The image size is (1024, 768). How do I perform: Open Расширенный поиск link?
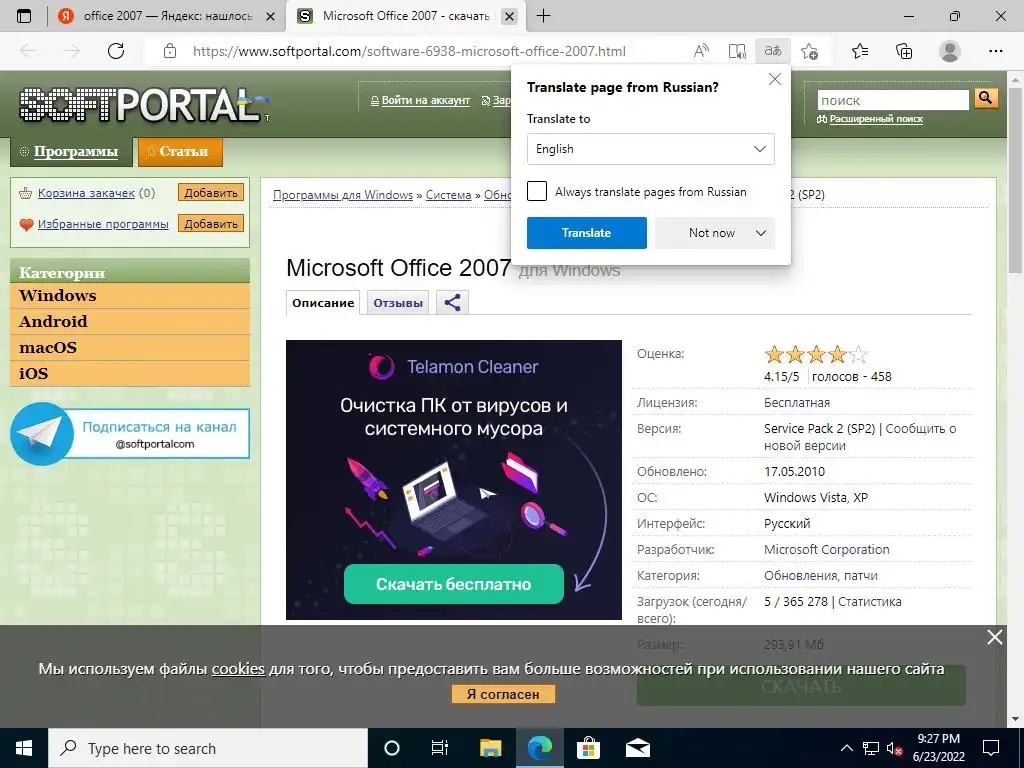tap(876, 119)
